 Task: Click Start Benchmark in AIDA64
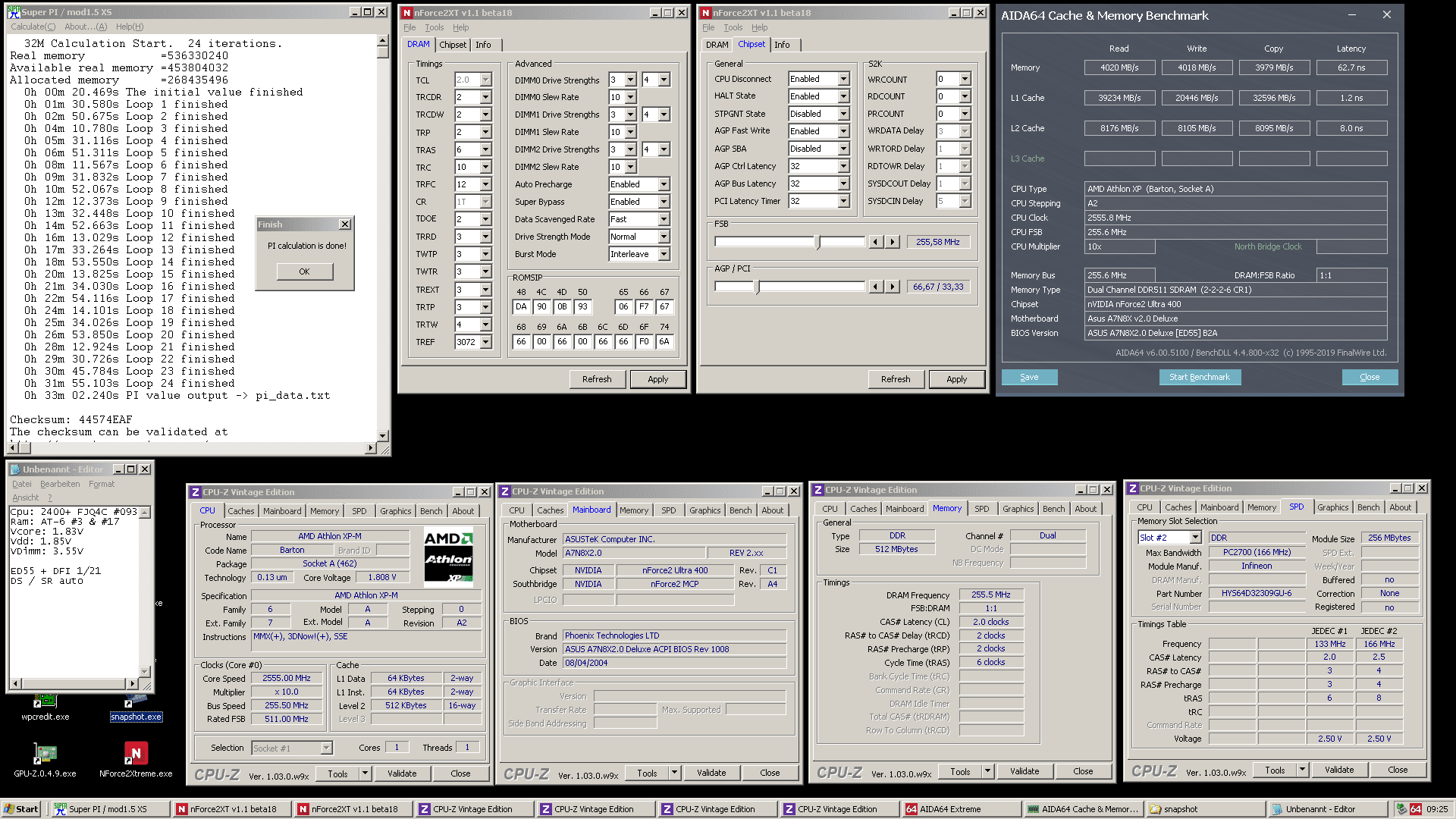pos(1200,377)
